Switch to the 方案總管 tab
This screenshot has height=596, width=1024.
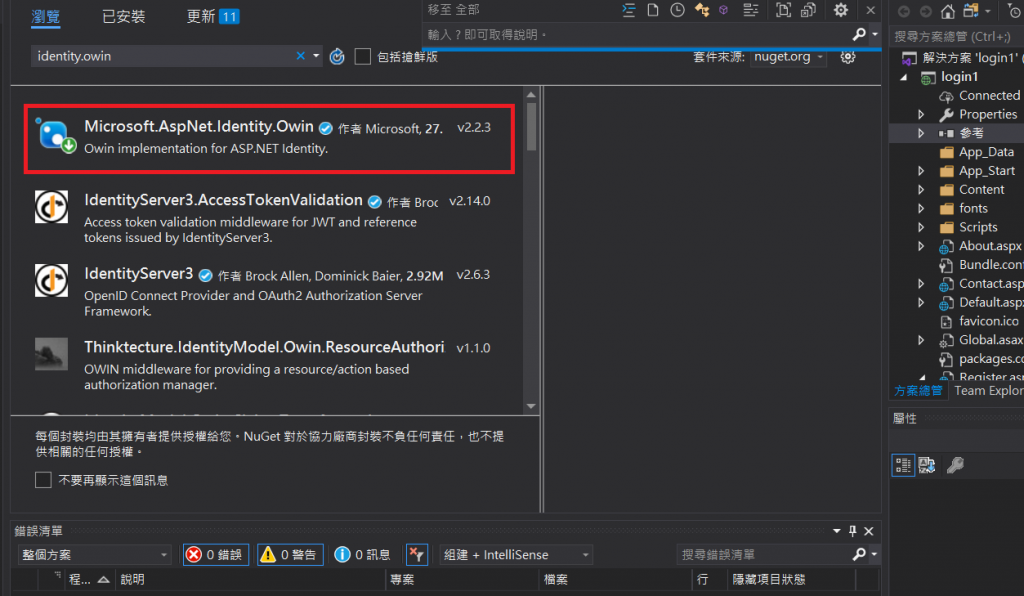coord(918,390)
